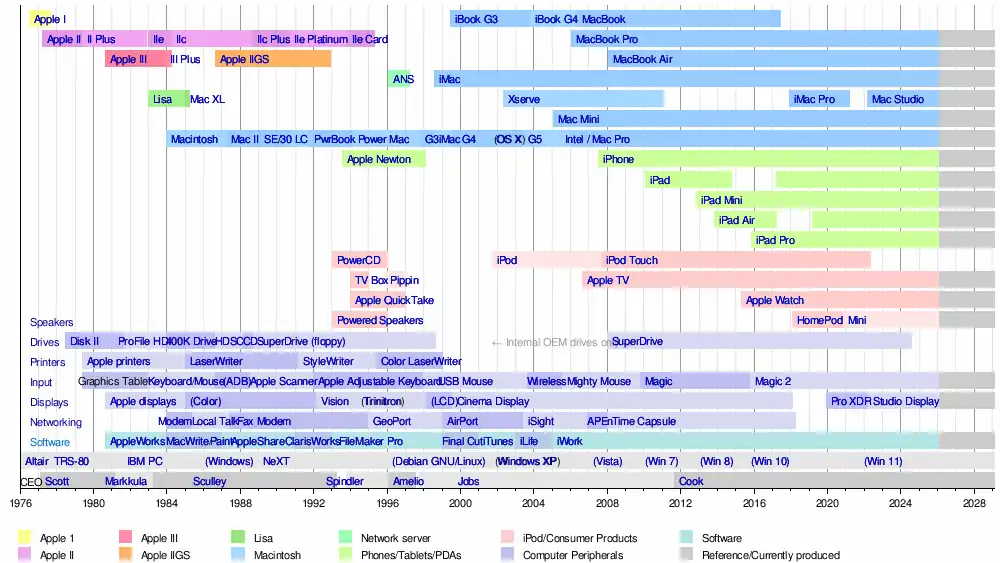The image size is (1000, 563).
Task: Open the Apple QuickTake link
Action: [x=394, y=300]
